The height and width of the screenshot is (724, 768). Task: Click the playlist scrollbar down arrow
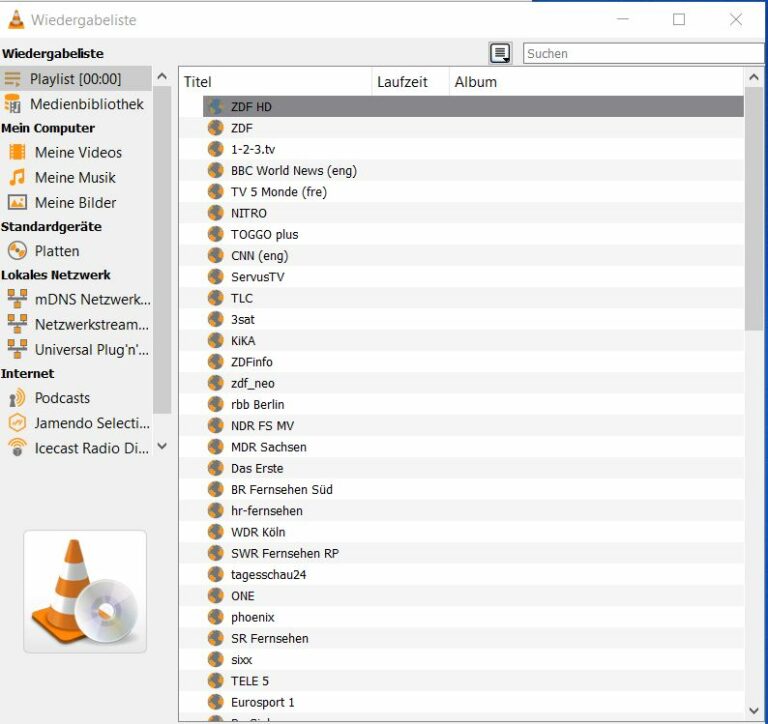(754, 711)
